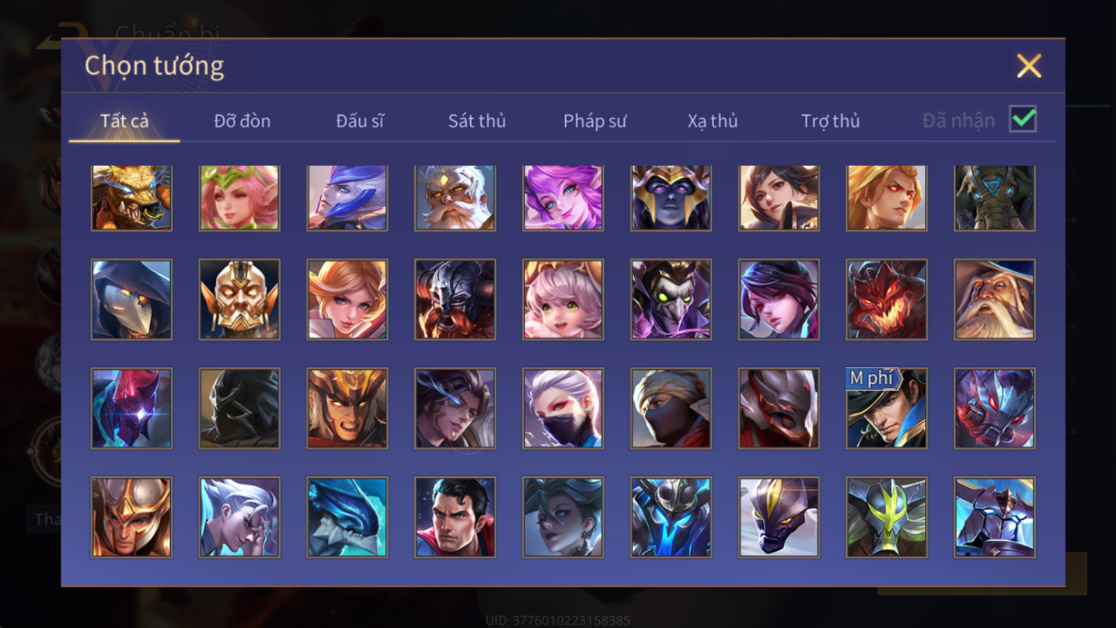Screen dimensions: 1116x628
Task: Filter heroes by "Xạ thủ"
Action: (712, 121)
